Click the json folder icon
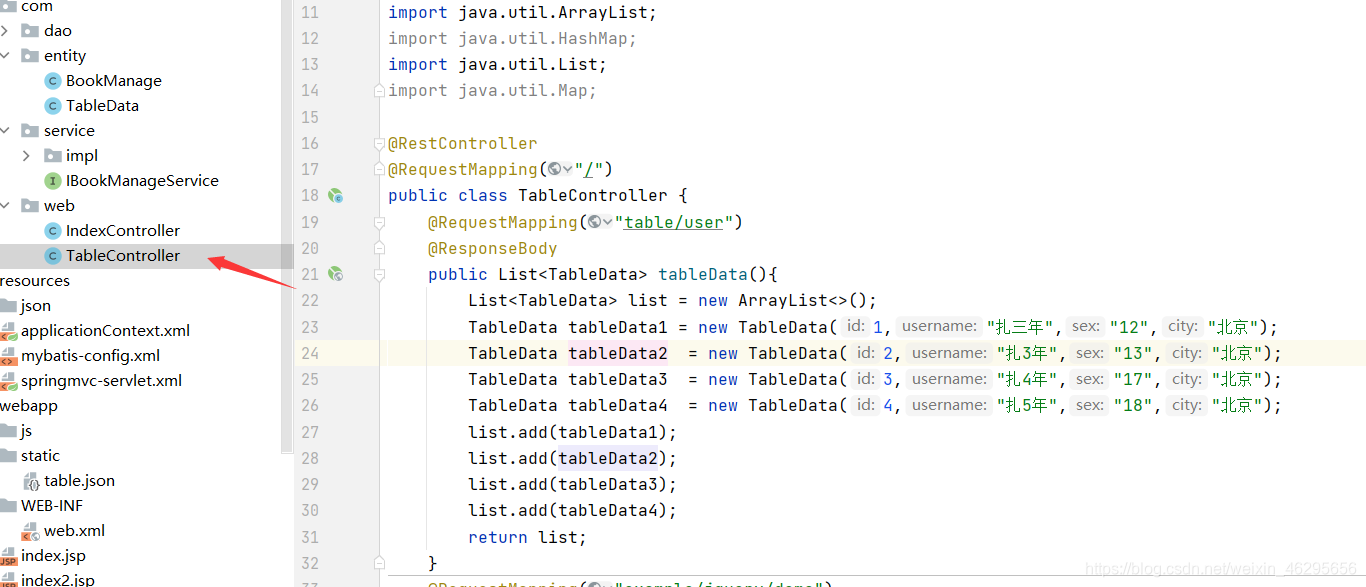 (x=8, y=306)
